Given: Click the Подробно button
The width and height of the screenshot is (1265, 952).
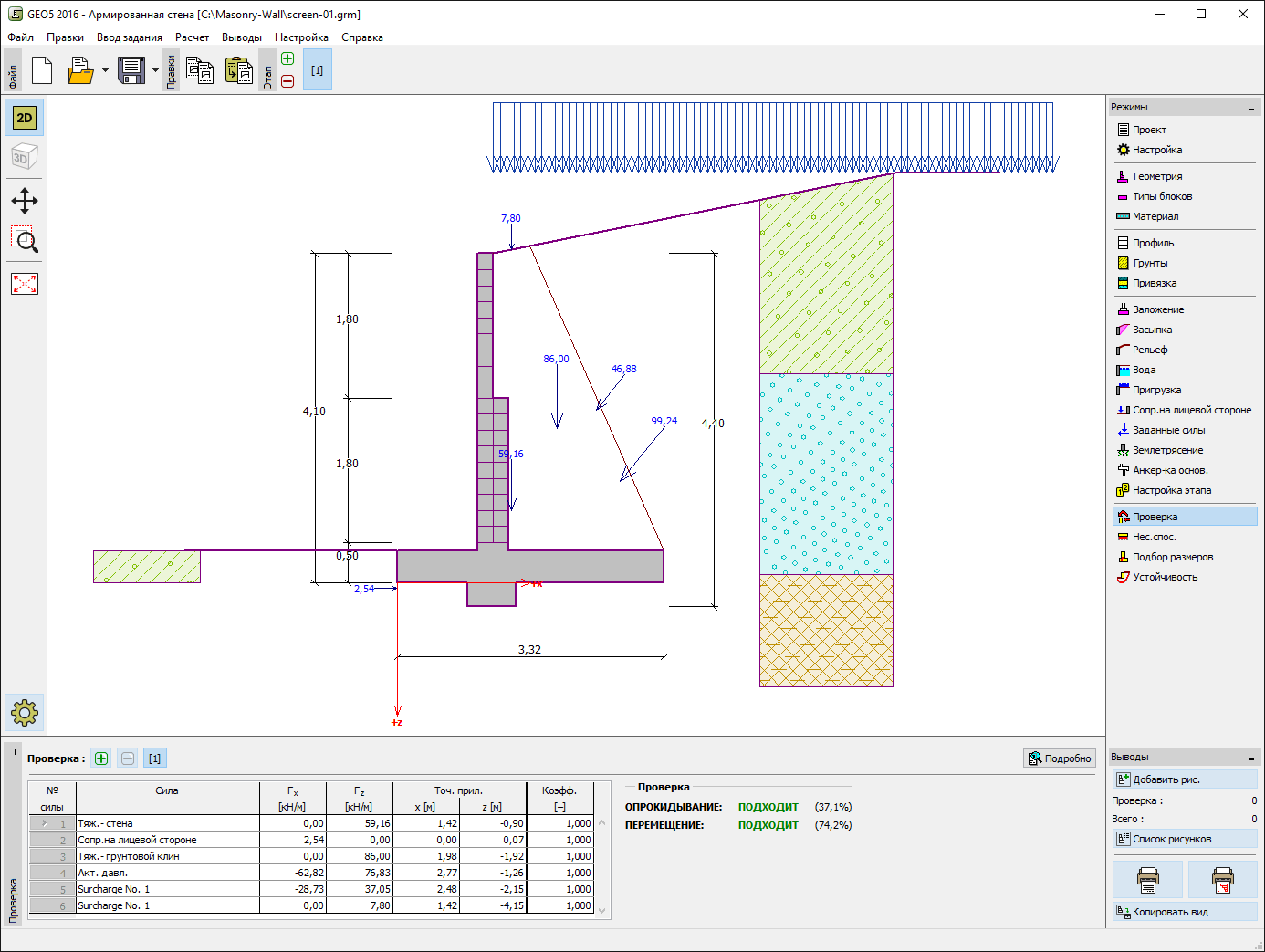Looking at the screenshot, I should pos(1060,758).
